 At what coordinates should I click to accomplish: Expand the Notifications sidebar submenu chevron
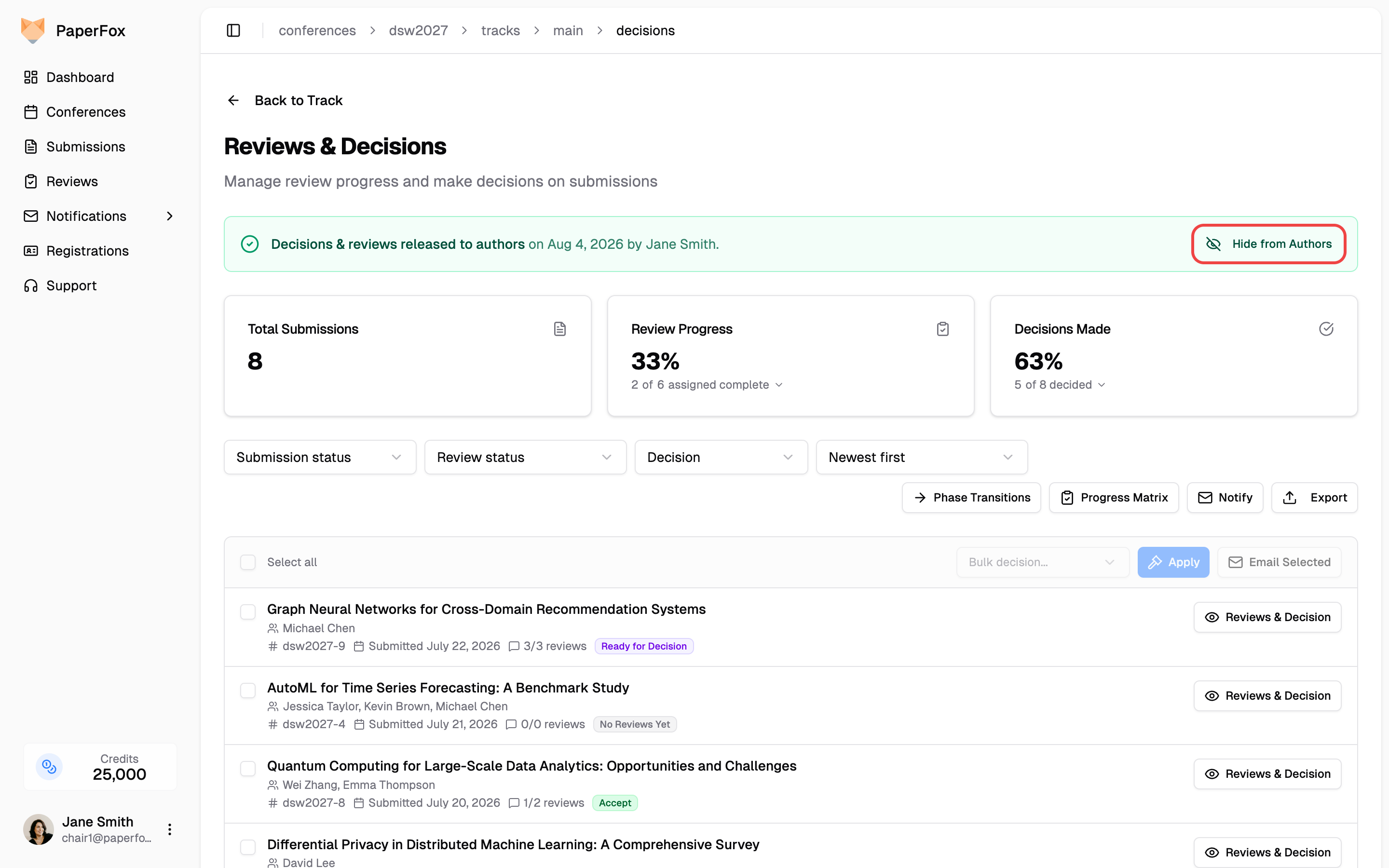point(169,217)
